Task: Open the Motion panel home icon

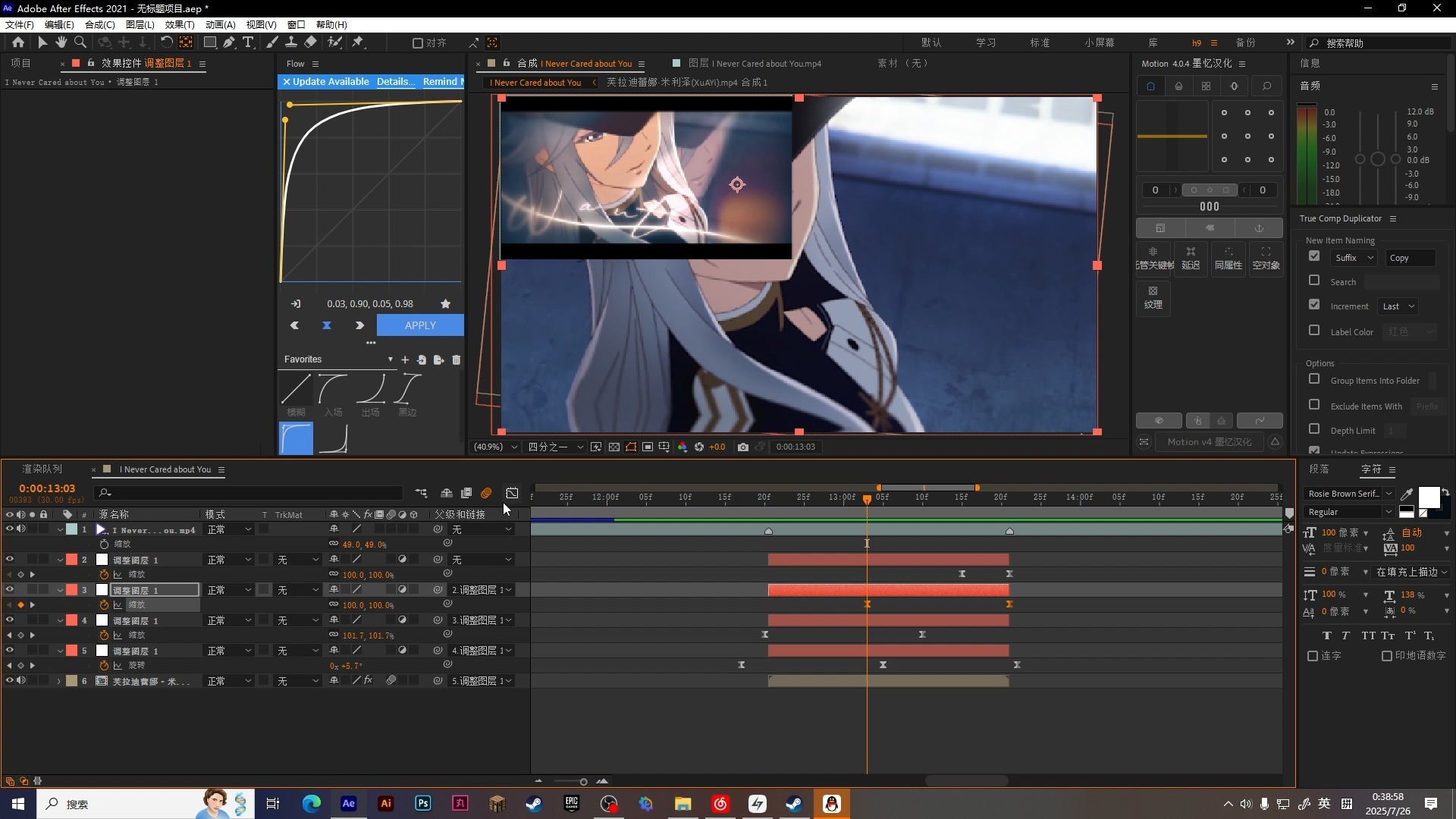Action: 1150,86
